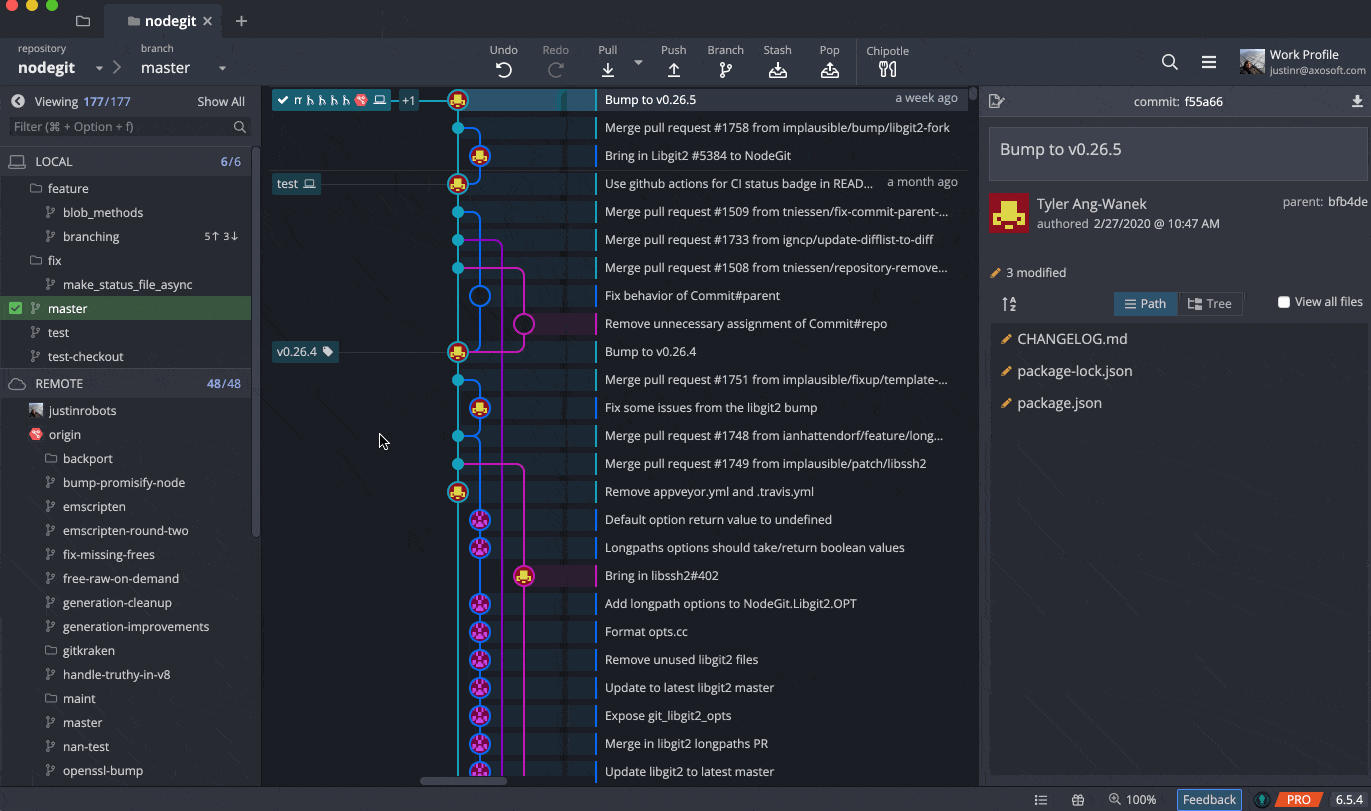Image resolution: width=1371 pixels, height=811 pixels.
Task: Select the nodegit repository tab
Action: 162,21
